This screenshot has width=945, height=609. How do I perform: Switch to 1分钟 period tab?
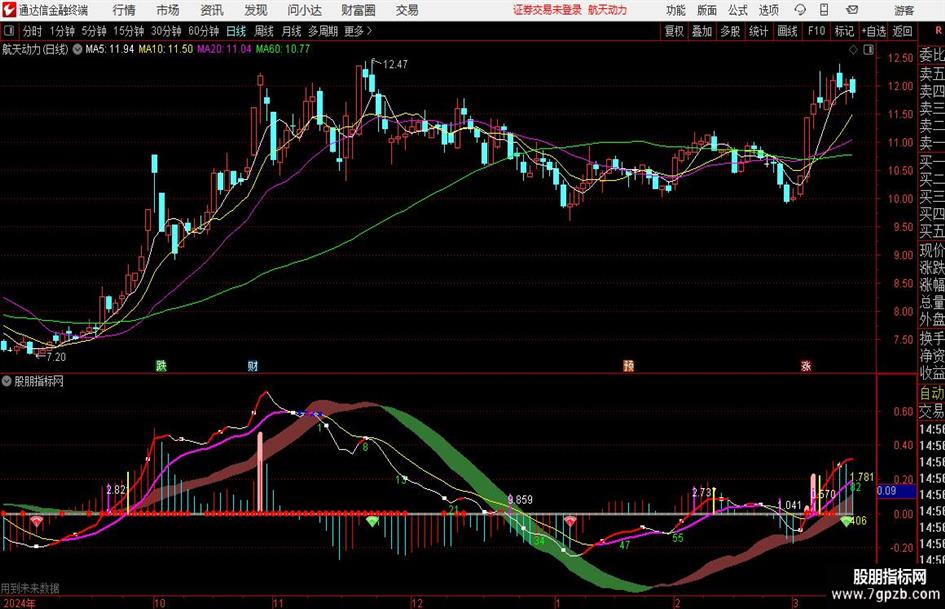pos(61,31)
